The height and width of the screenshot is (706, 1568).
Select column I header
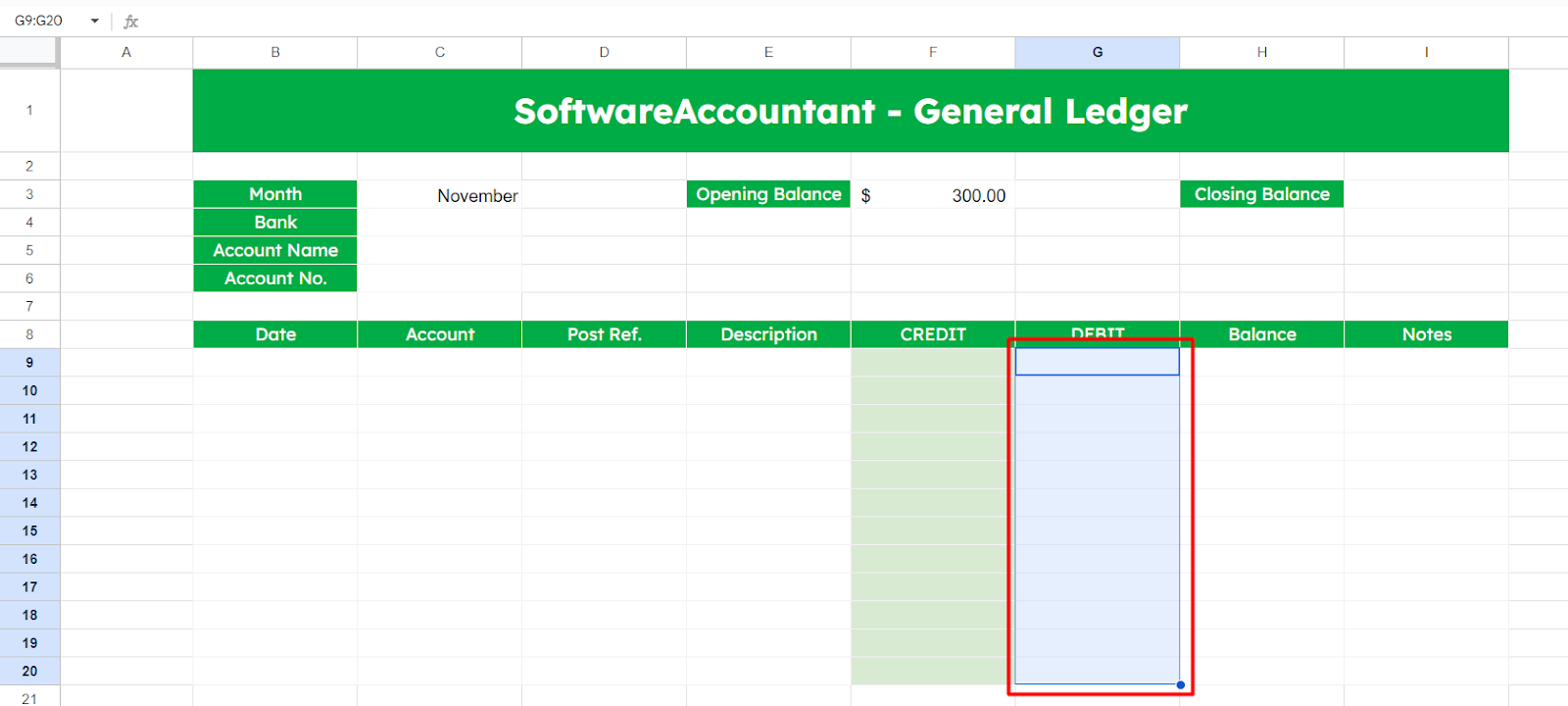[x=1427, y=52]
